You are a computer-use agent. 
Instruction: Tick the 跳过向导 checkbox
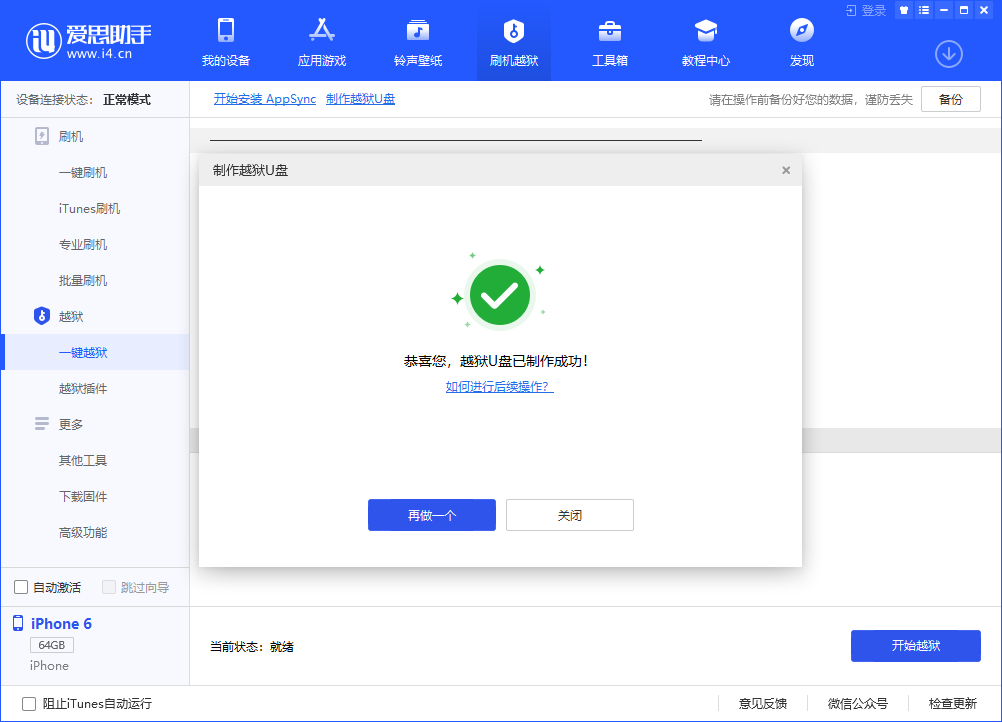[109, 587]
